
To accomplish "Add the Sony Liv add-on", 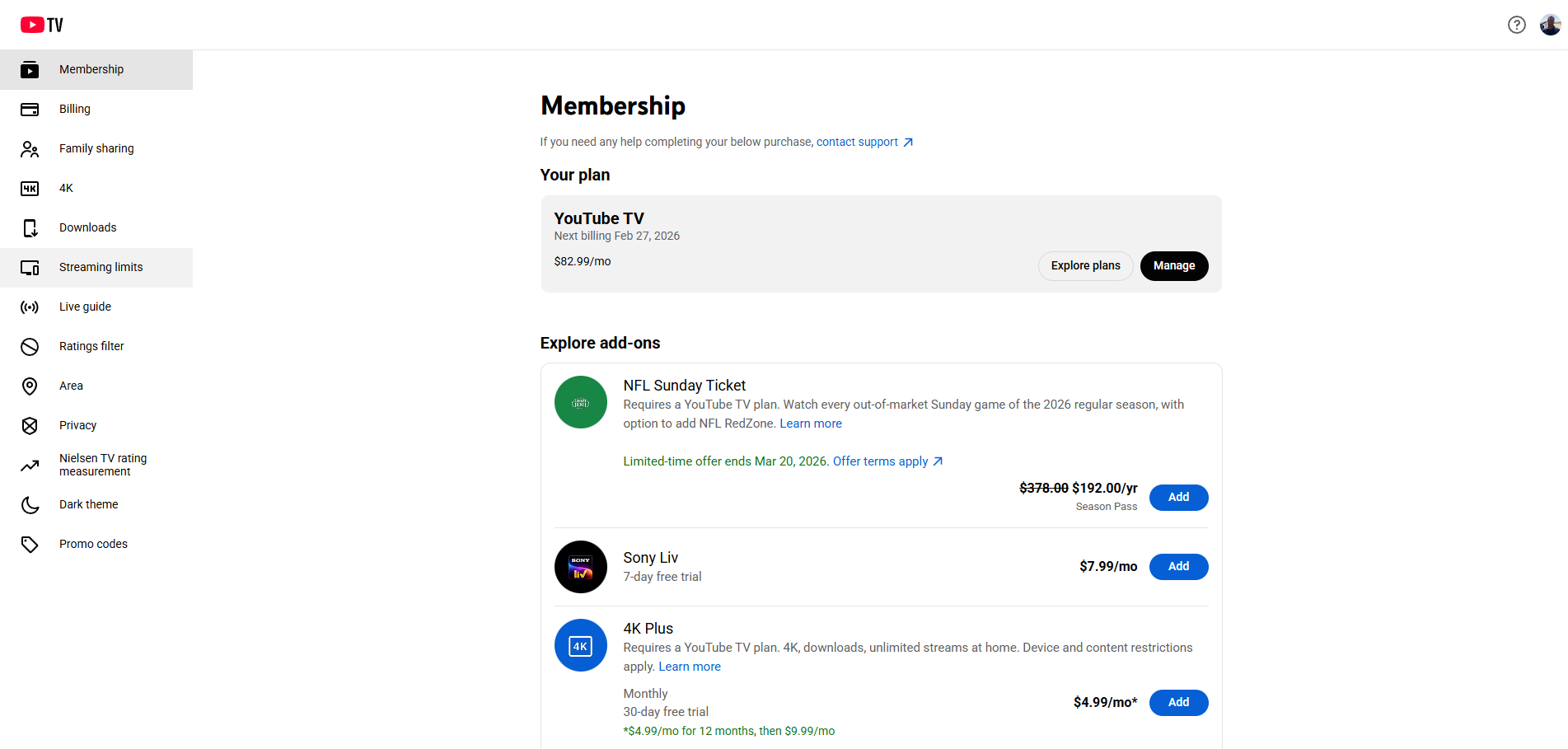I will pos(1177,566).
